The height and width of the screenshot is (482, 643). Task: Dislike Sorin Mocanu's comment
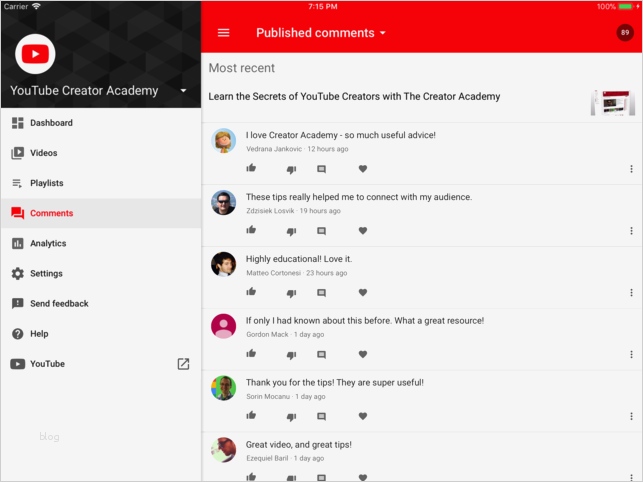pyautogui.click(x=291, y=417)
